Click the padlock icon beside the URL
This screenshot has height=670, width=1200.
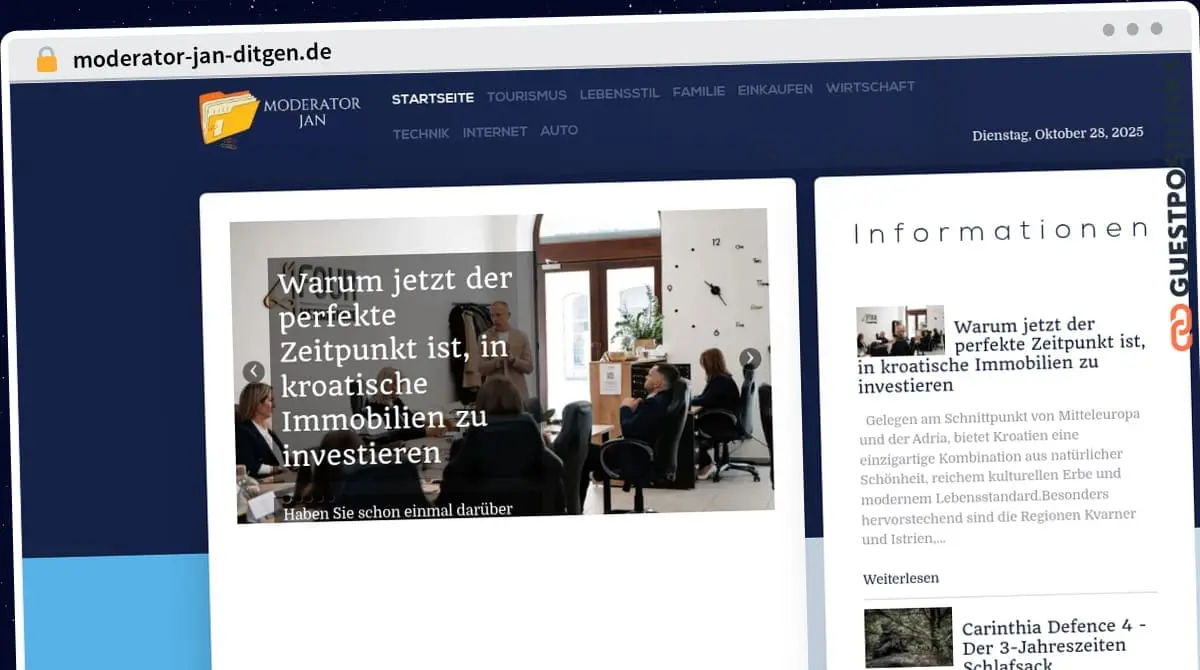(x=47, y=60)
